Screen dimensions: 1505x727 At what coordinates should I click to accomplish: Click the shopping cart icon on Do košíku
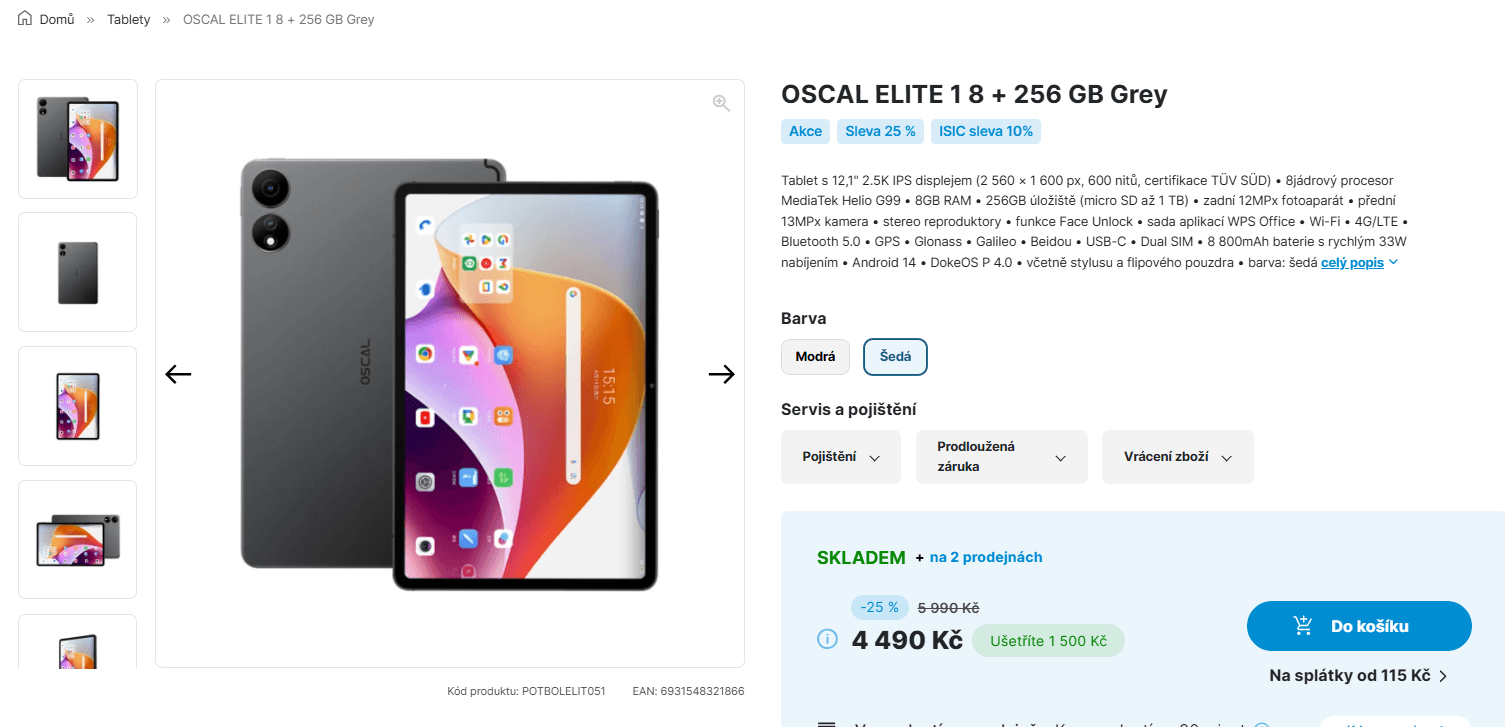[x=1303, y=624]
